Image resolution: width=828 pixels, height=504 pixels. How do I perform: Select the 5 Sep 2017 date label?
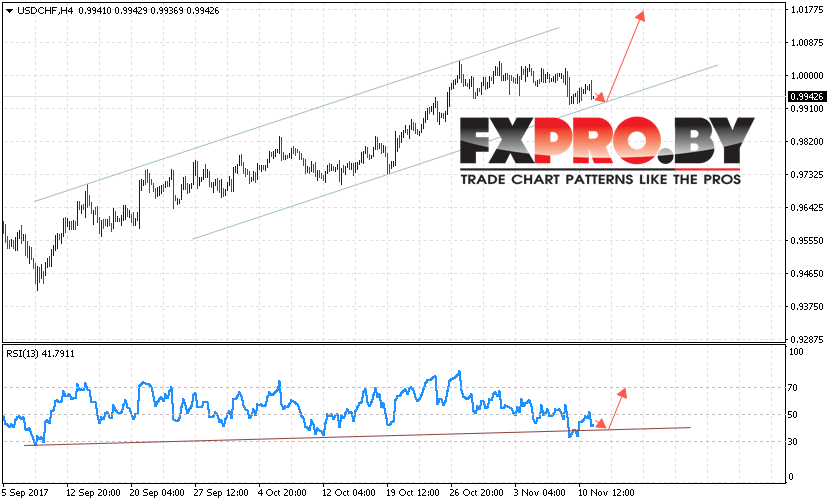pos(25,493)
